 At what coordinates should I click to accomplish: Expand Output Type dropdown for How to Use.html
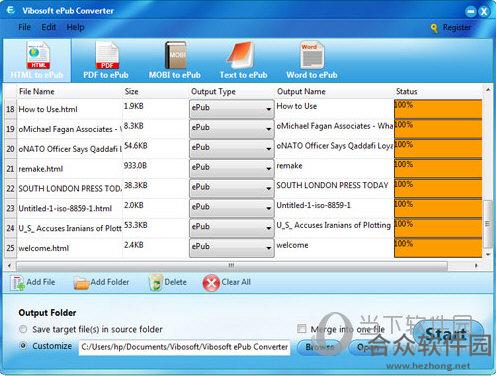(x=232, y=109)
